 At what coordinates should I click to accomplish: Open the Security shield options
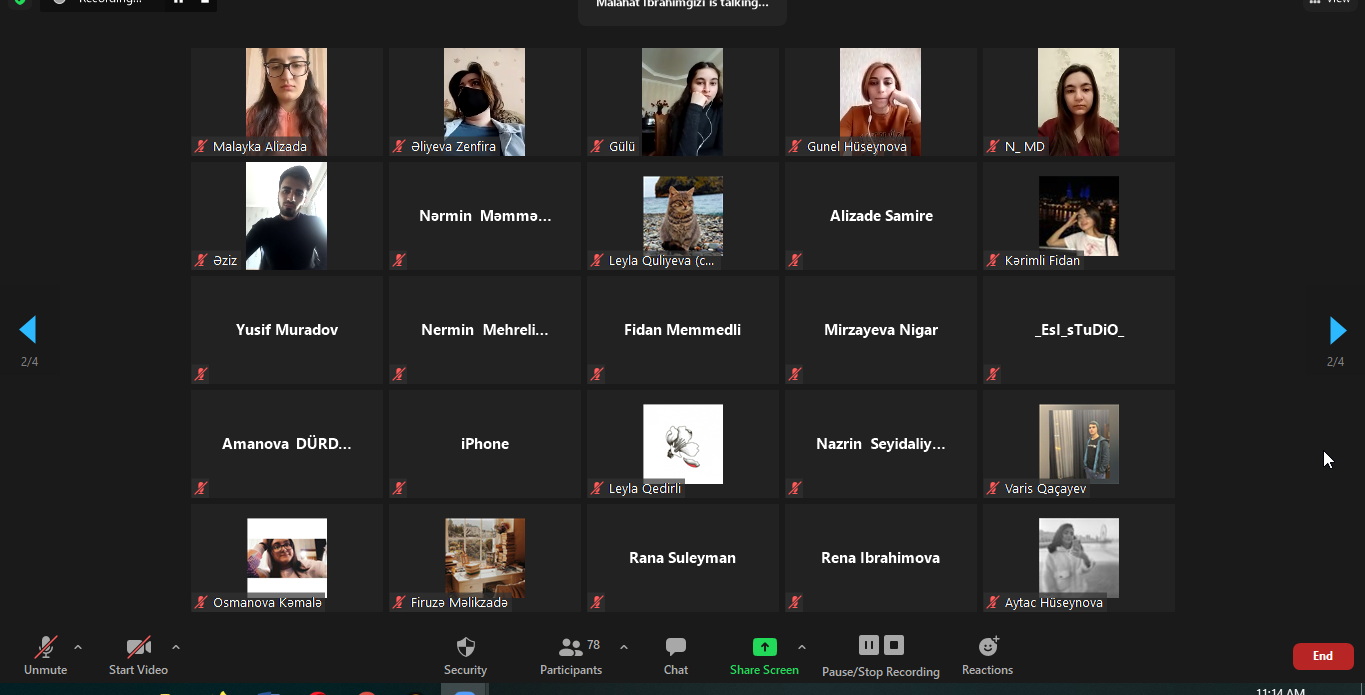pos(465,647)
